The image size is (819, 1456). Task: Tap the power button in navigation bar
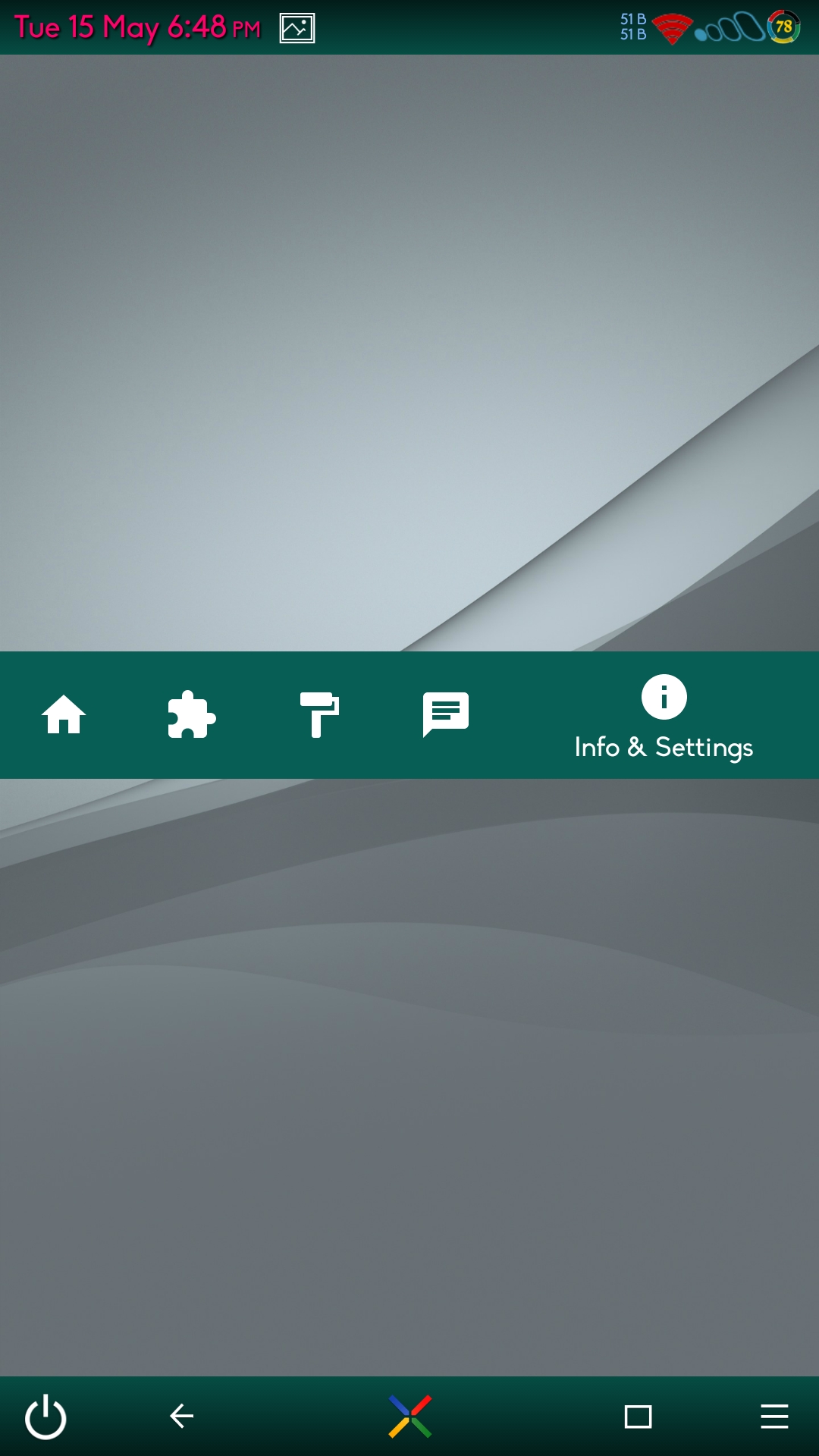tap(45, 1416)
